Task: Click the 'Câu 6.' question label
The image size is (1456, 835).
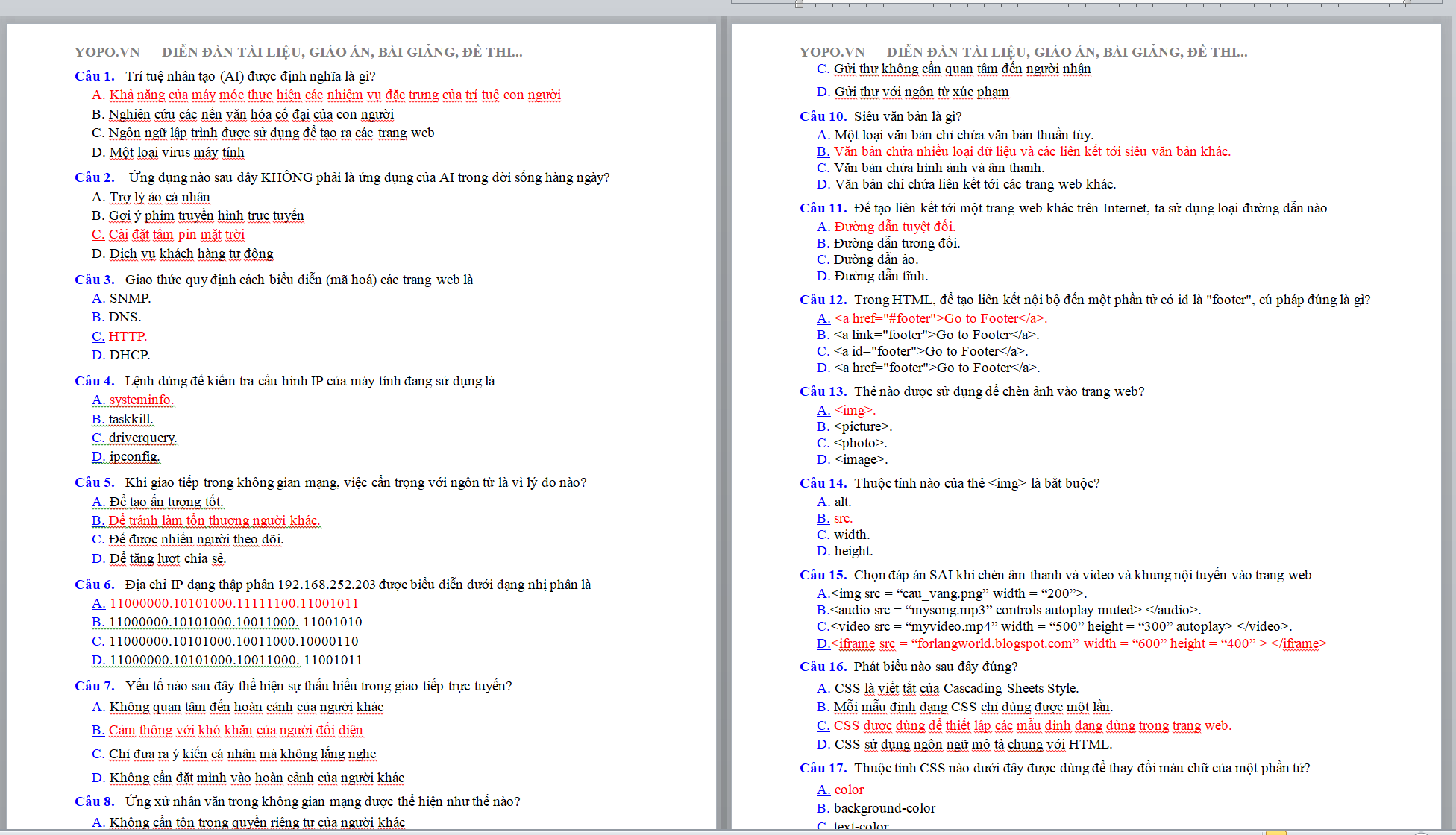Action: click(x=95, y=584)
